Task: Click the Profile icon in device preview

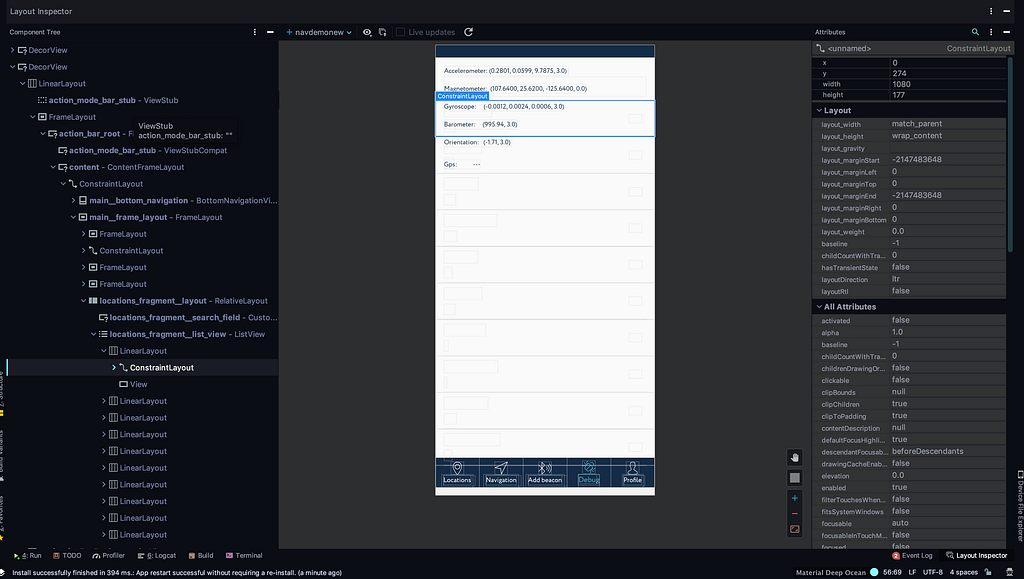Action: pyautogui.click(x=632, y=467)
